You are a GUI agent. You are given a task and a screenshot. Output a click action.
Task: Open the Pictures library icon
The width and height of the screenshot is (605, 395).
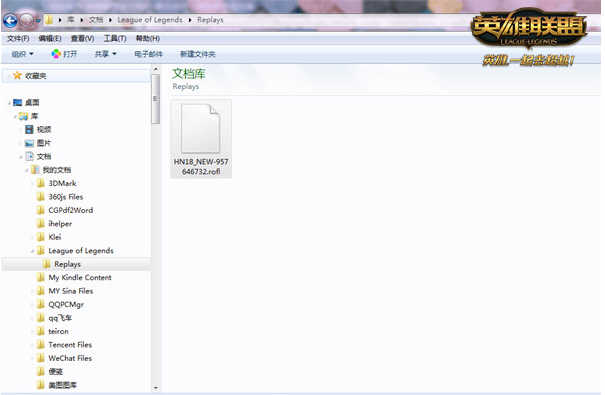tap(29, 143)
